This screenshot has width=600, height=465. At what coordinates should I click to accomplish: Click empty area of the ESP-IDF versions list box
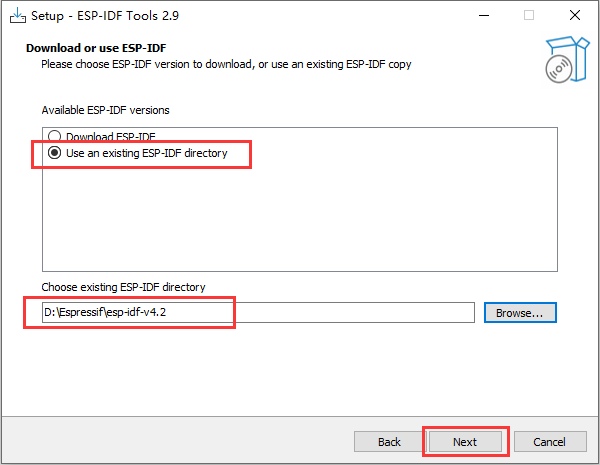coord(300,218)
